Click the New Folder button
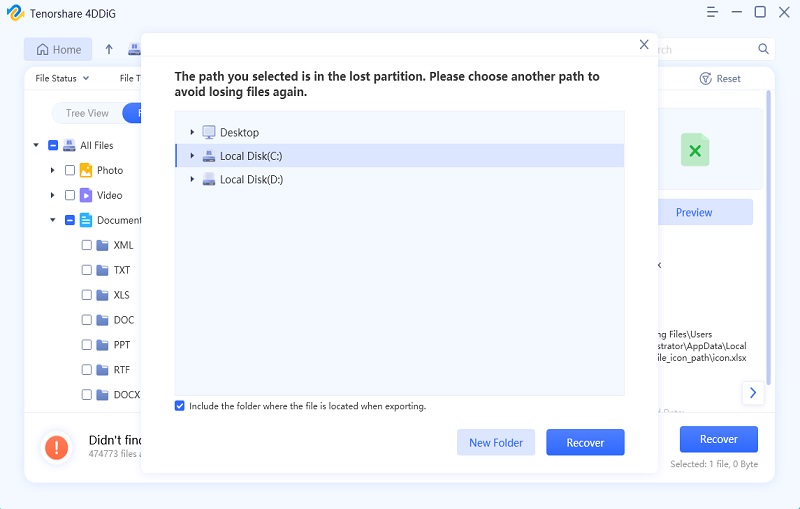The image size is (800, 509). [496, 442]
